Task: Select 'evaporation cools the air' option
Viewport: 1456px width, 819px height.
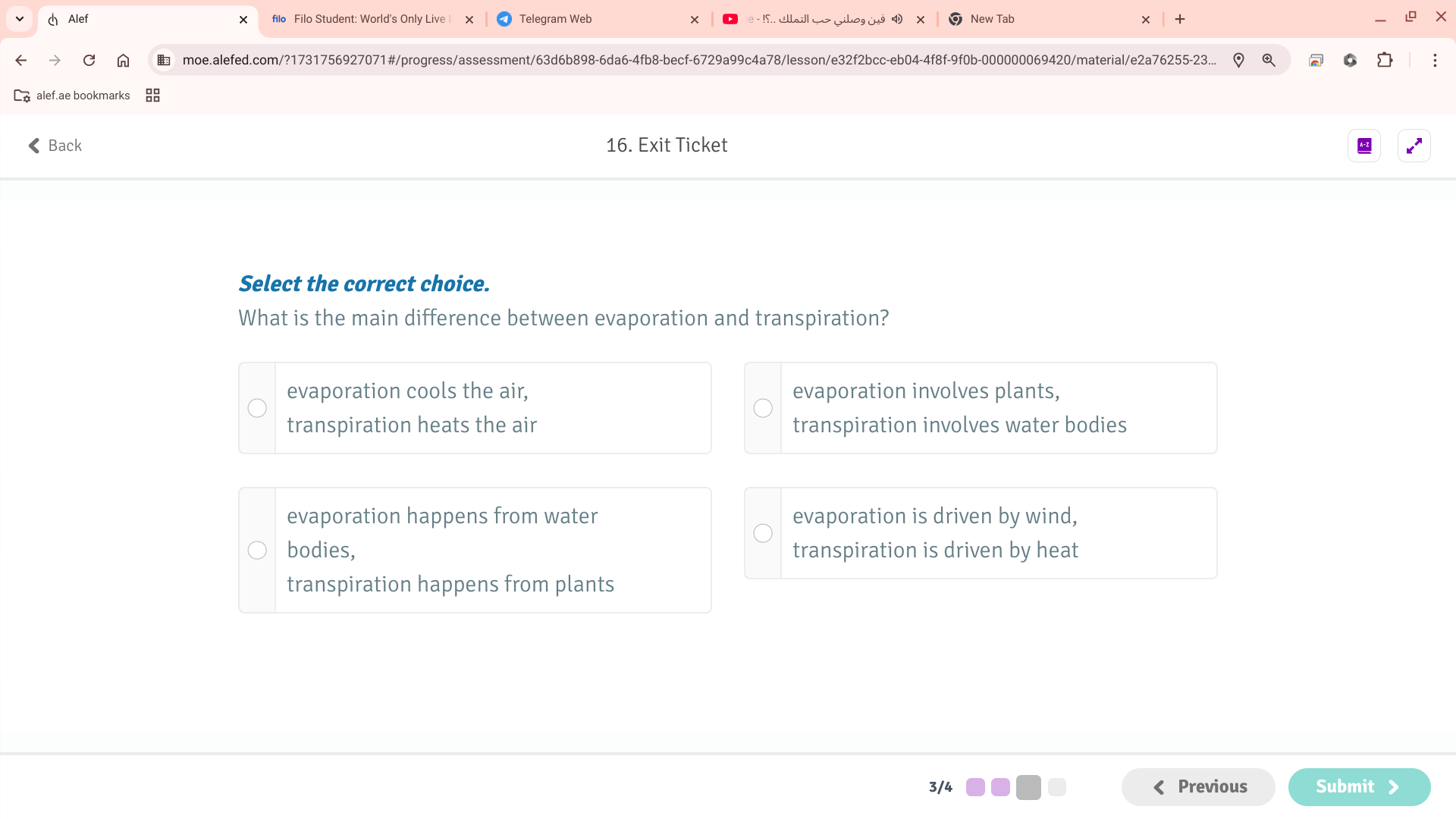Action: (257, 408)
